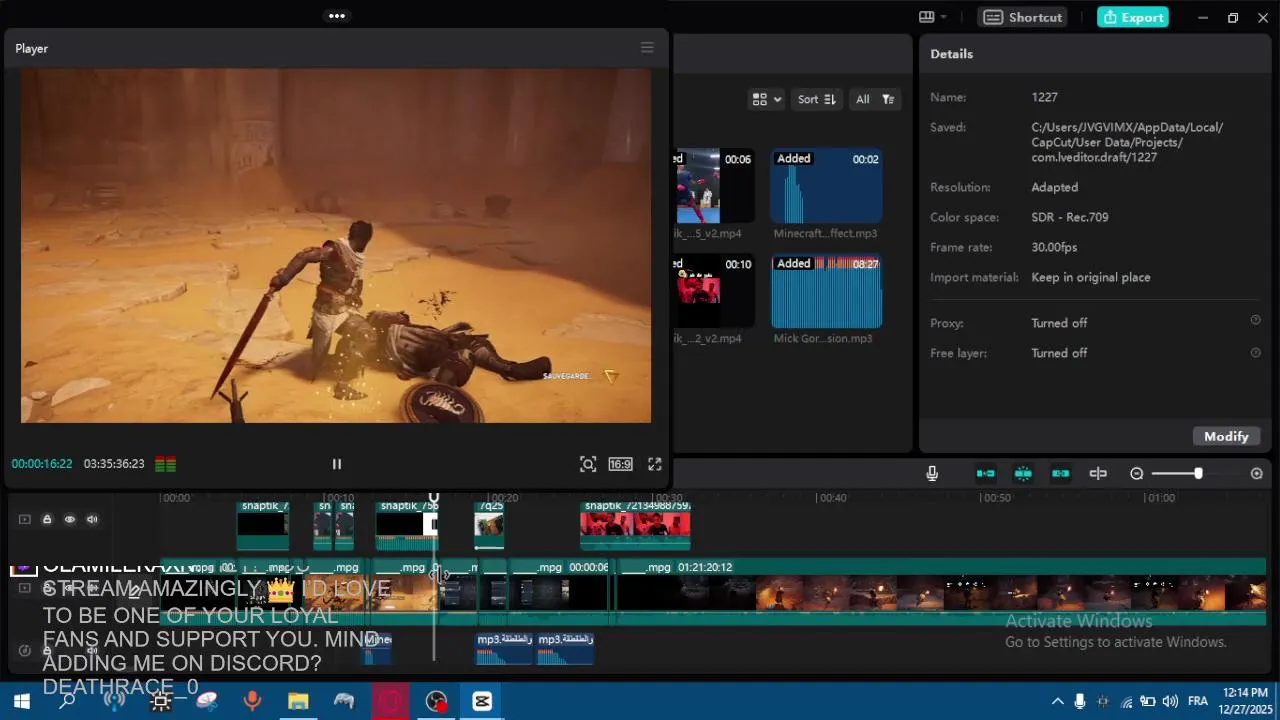Open the three-dots menu in title bar

point(337,16)
